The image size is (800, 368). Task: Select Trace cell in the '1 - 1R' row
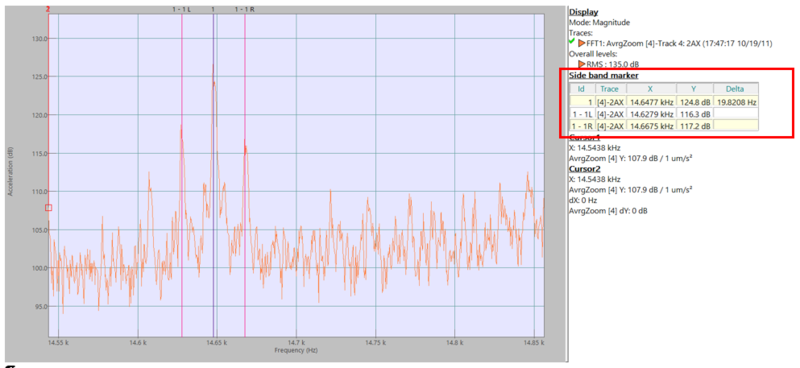[610, 126]
